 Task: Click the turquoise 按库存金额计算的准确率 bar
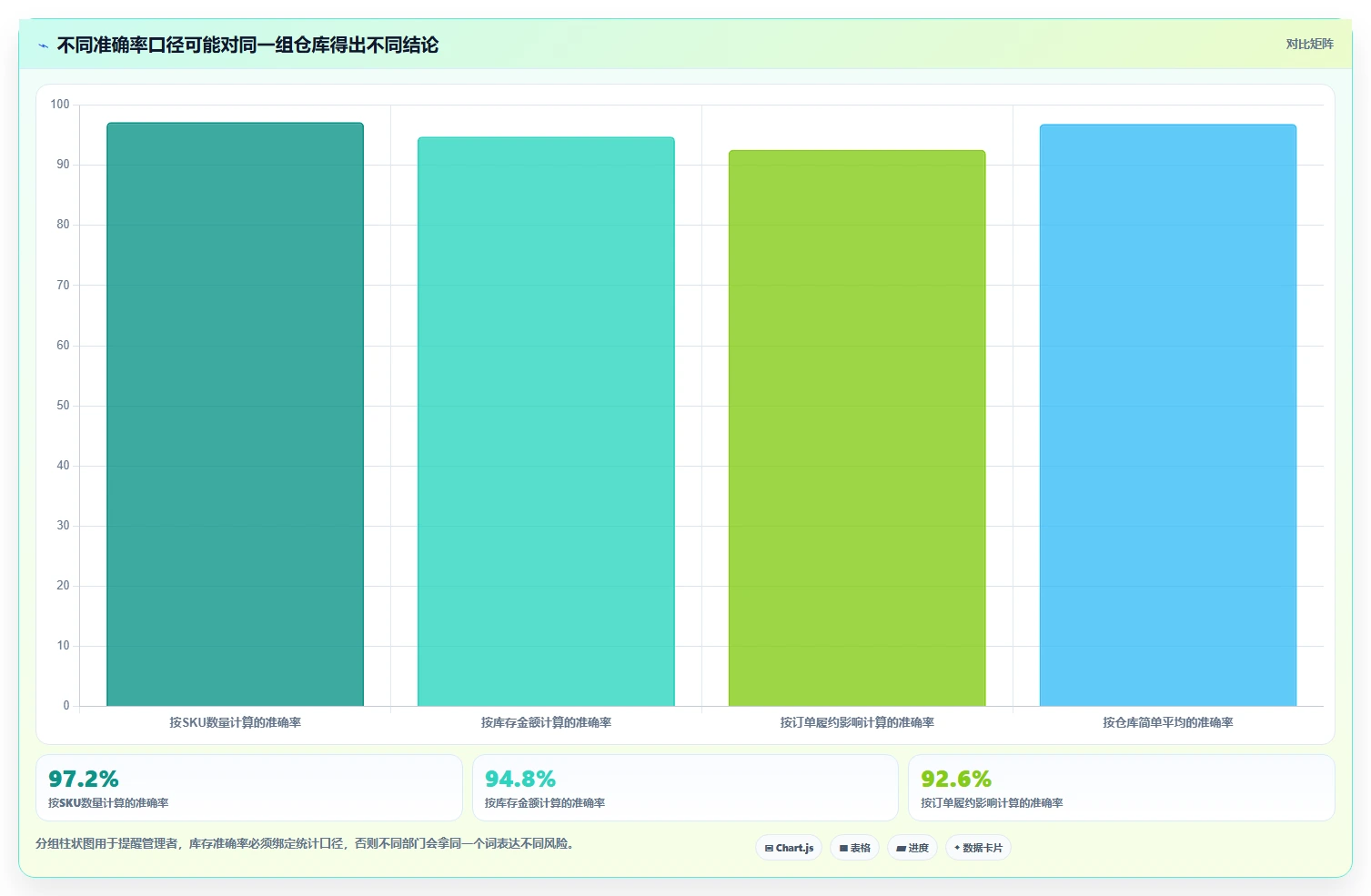click(546, 421)
